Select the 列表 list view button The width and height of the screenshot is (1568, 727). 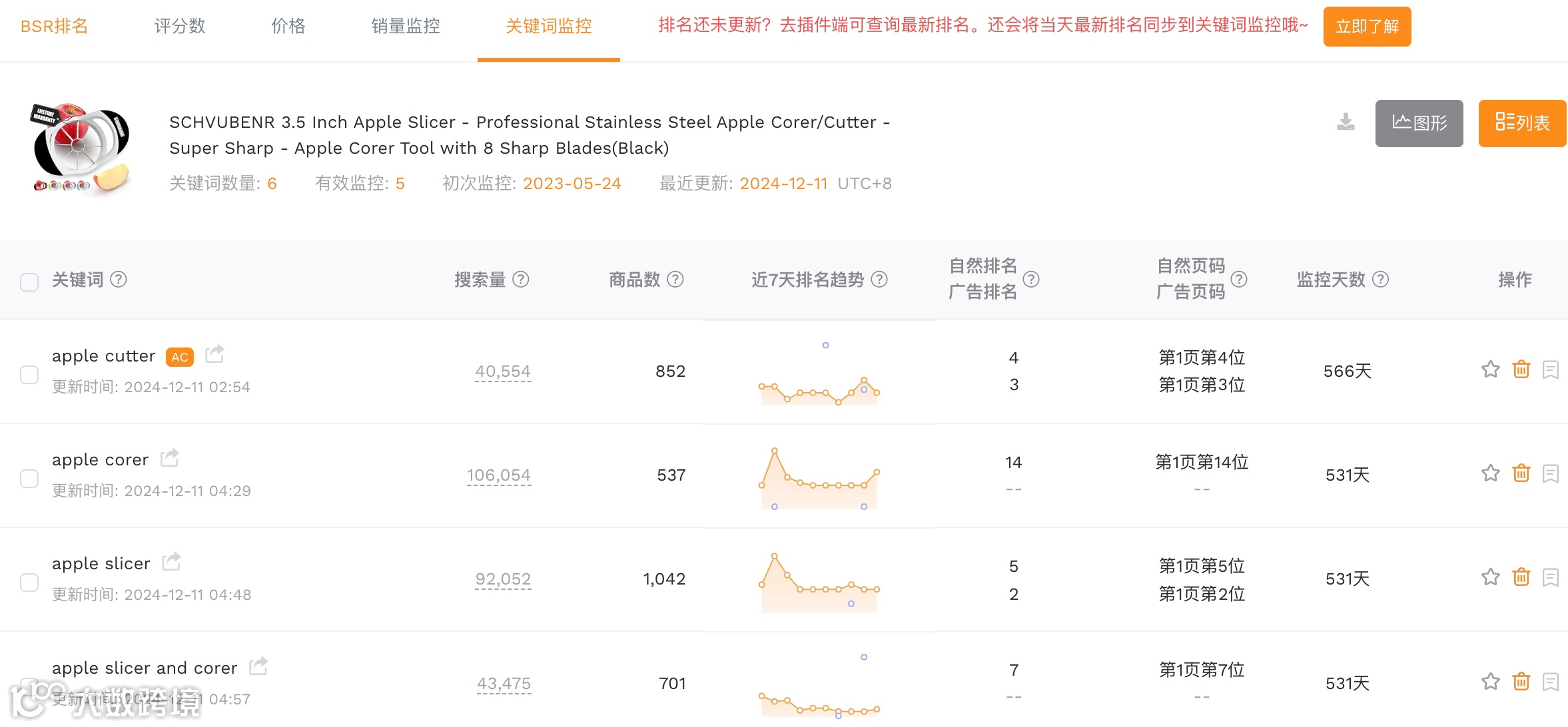point(1522,123)
